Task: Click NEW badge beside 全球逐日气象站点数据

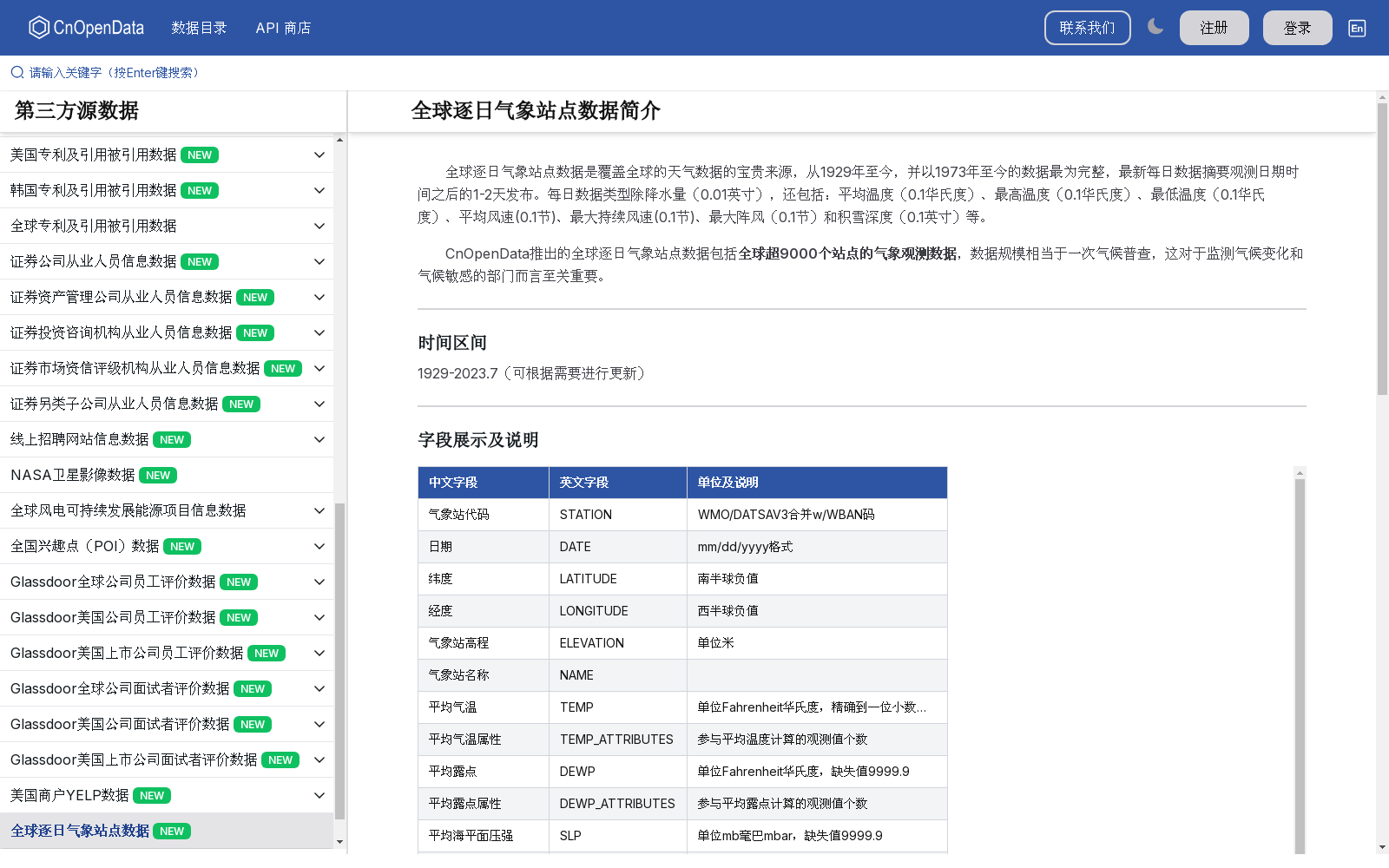Action: pyautogui.click(x=172, y=832)
